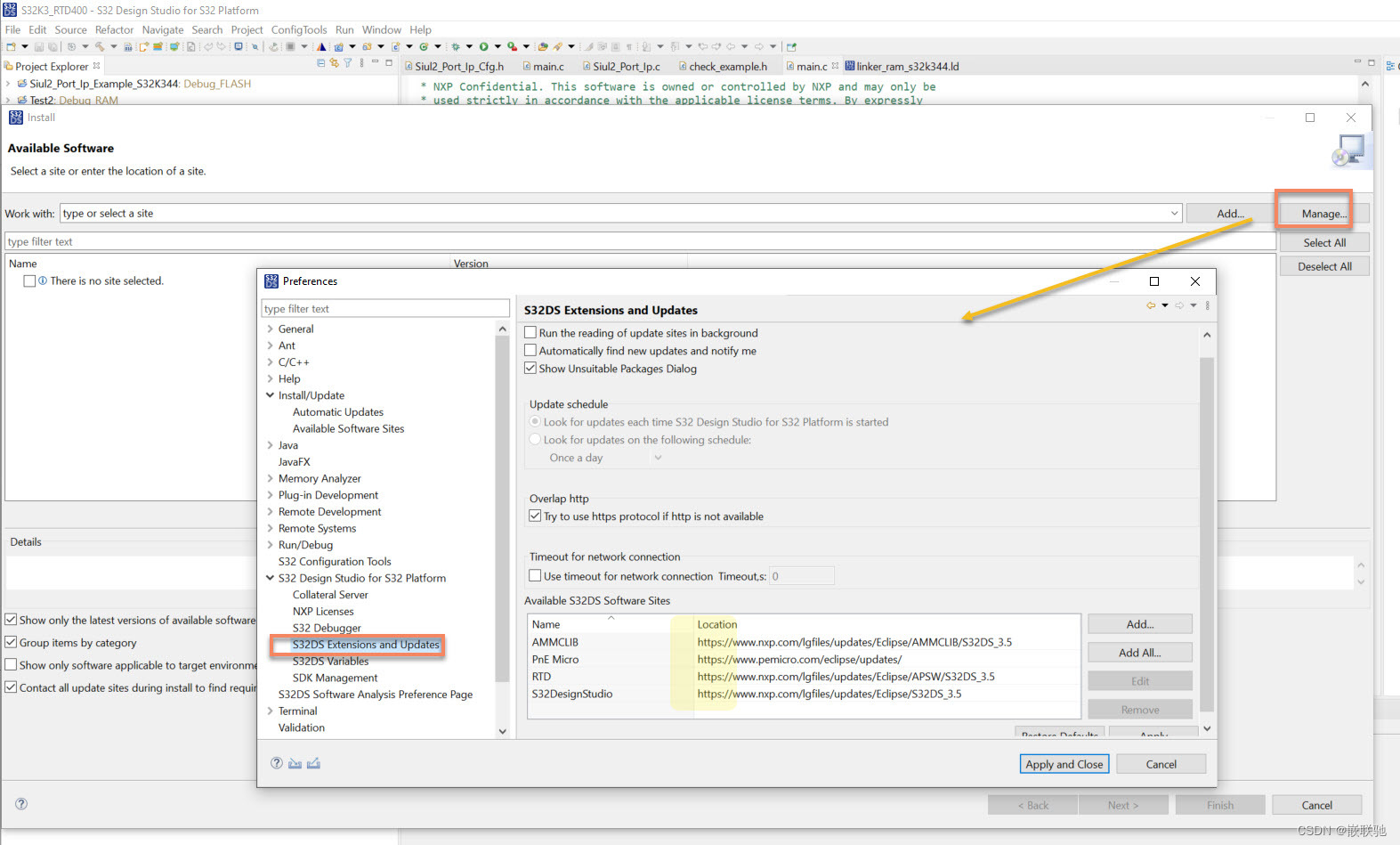Select the RTD software site row

point(803,677)
